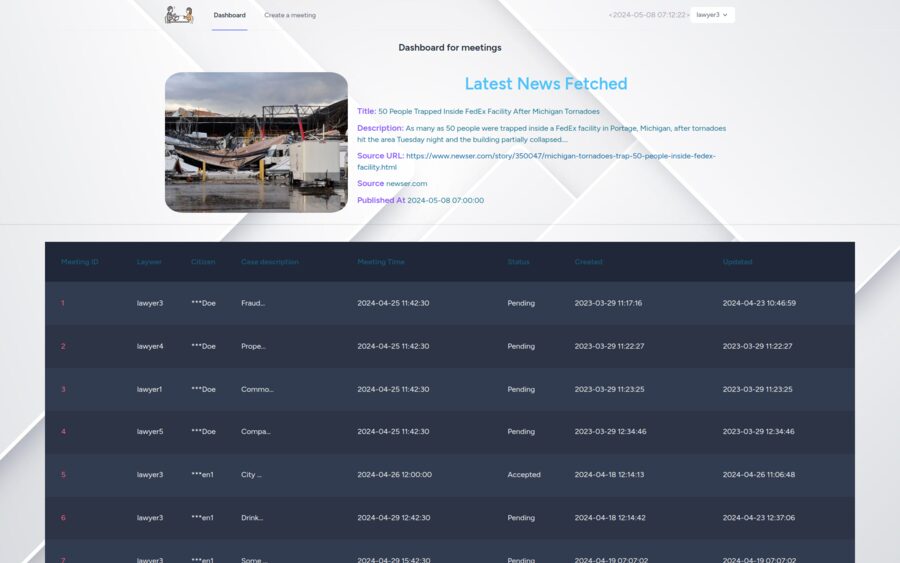900x563 pixels.
Task: Open meeting ID 2 link
Action: (x=63, y=346)
